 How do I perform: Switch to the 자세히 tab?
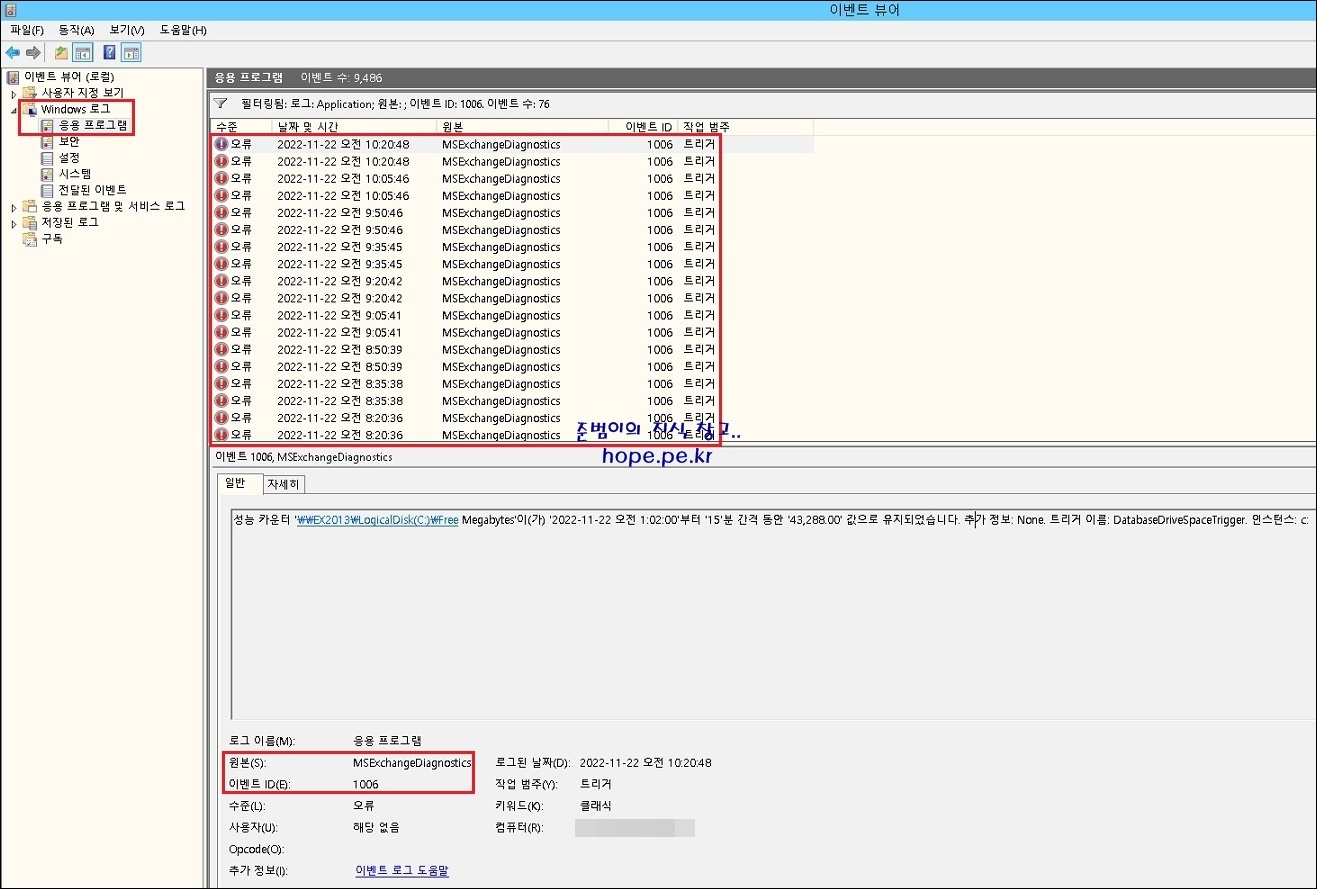pos(283,484)
